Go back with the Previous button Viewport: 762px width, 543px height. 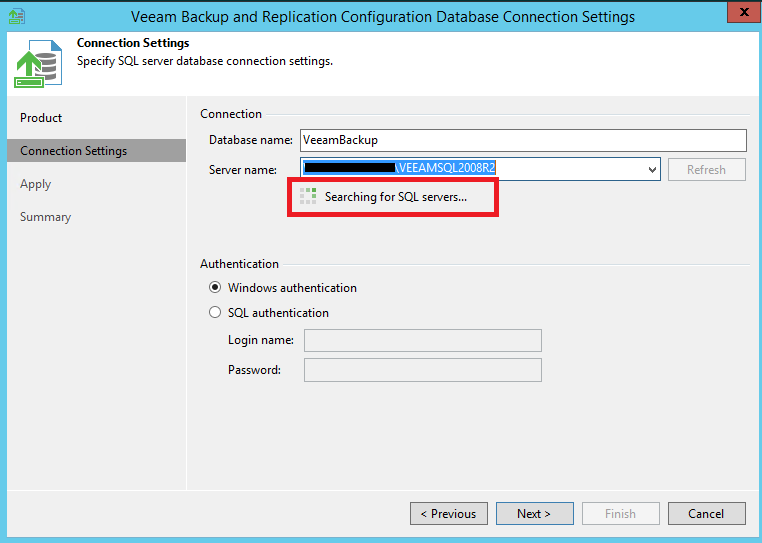coord(449,513)
